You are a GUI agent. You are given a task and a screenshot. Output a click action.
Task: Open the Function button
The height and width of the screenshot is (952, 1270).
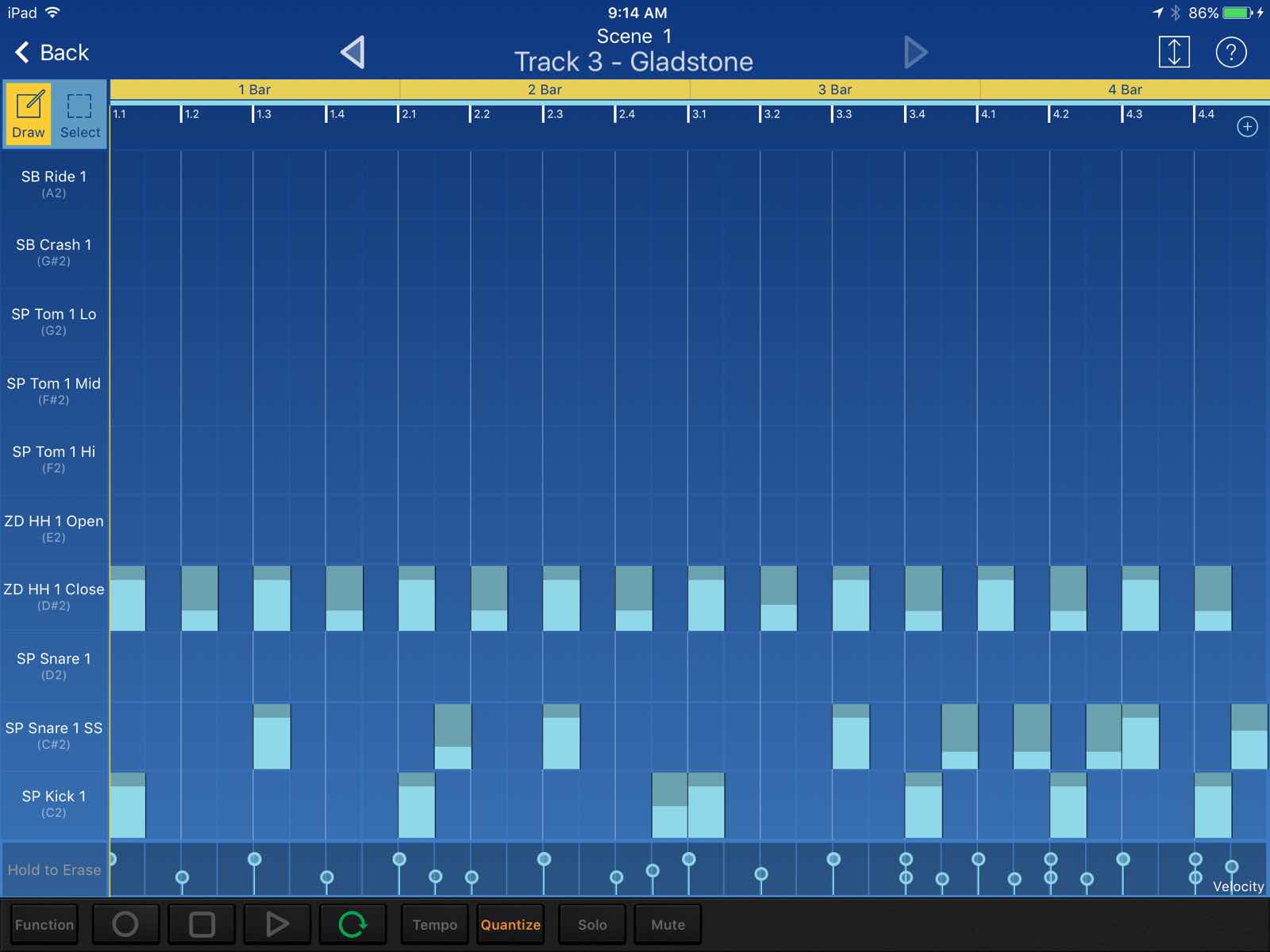point(44,924)
